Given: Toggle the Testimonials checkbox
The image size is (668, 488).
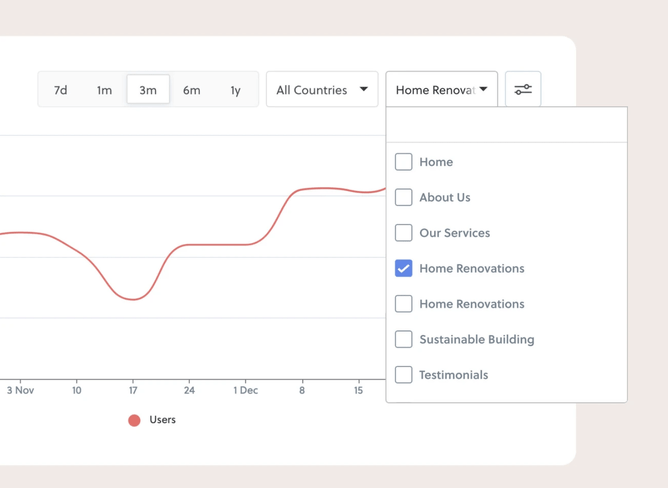Looking at the screenshot, I should 404,375.
